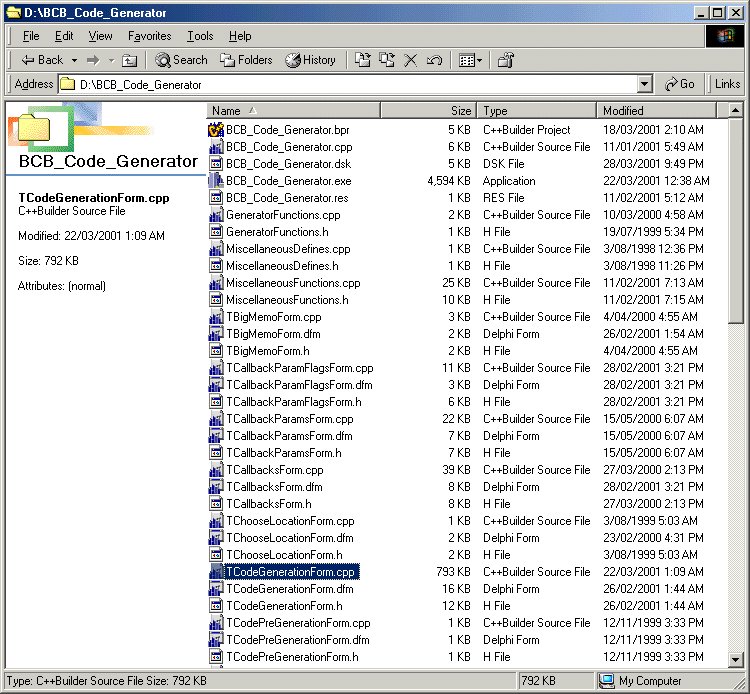Toggle the Search pane button

(x=181, y=60)
